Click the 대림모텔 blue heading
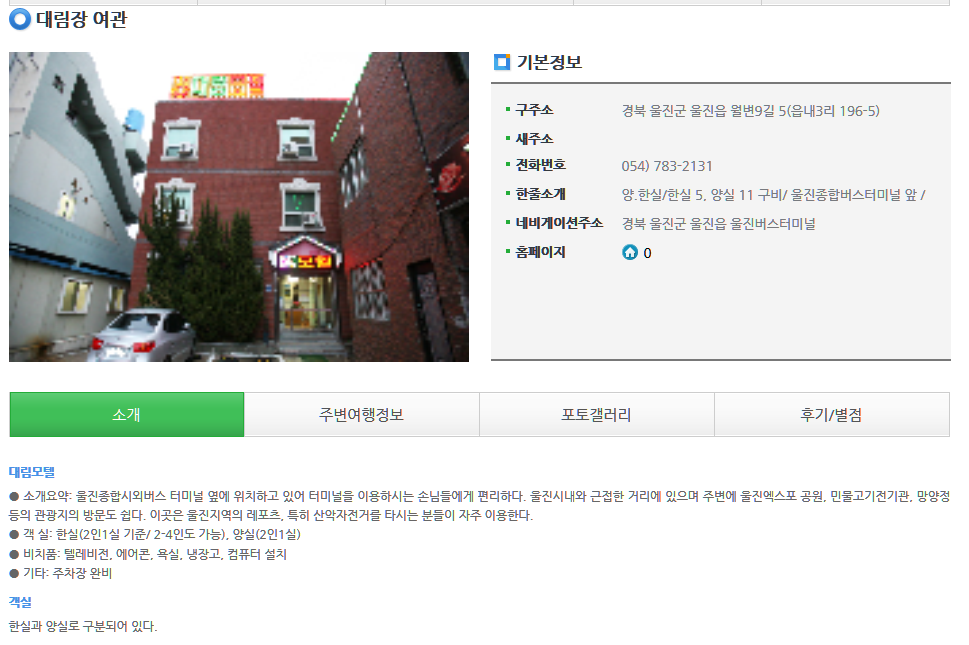 click(x=32, y=472)
